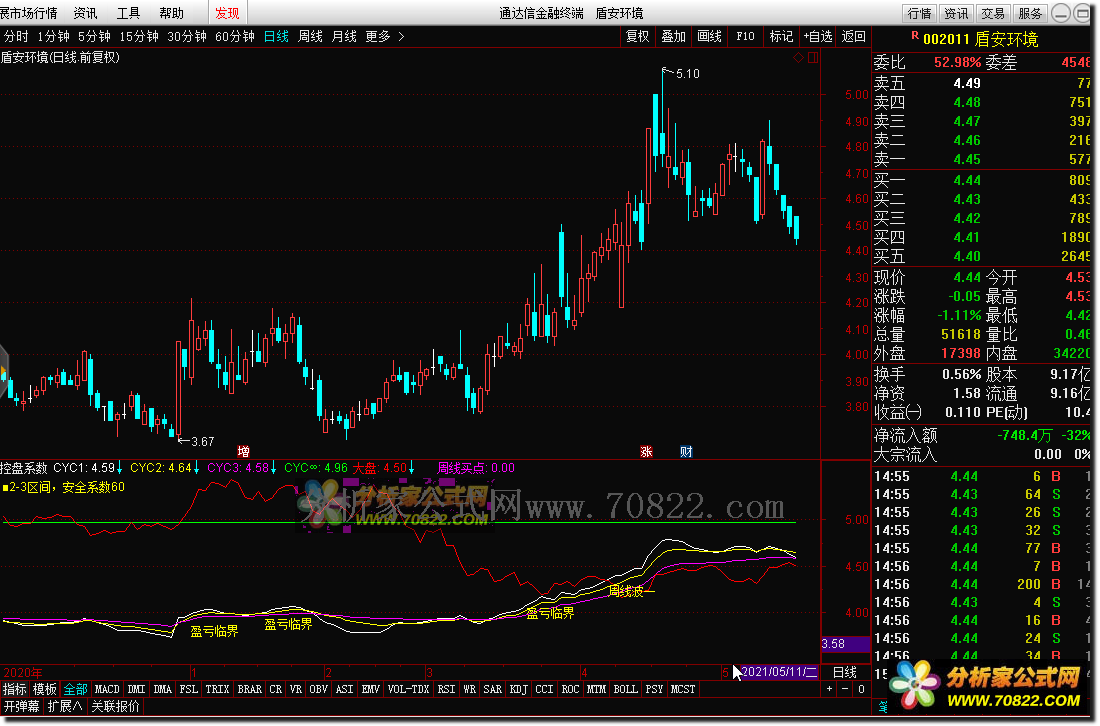Open the 工具 menu
The image size is (1100, 726).
click(128, 13)
